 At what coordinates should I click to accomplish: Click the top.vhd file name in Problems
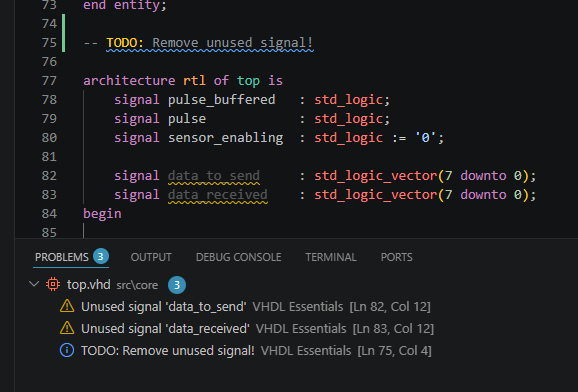click(88, 285)
